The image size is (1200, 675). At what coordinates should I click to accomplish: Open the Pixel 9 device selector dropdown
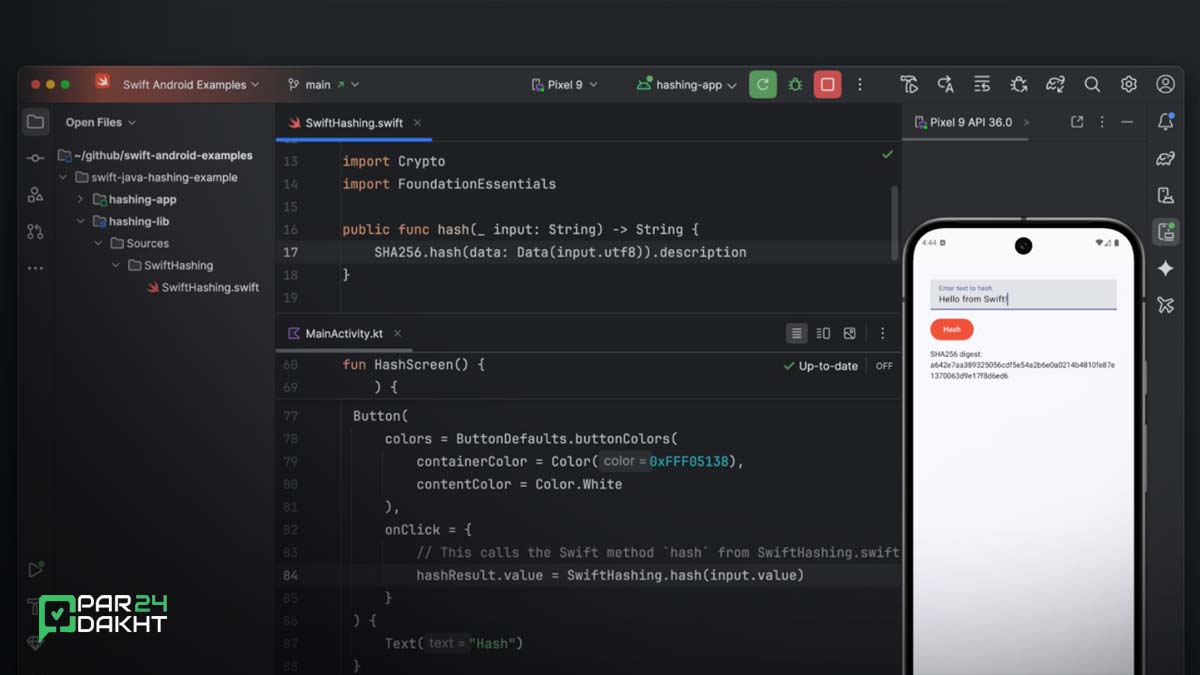tap(564, 84)
